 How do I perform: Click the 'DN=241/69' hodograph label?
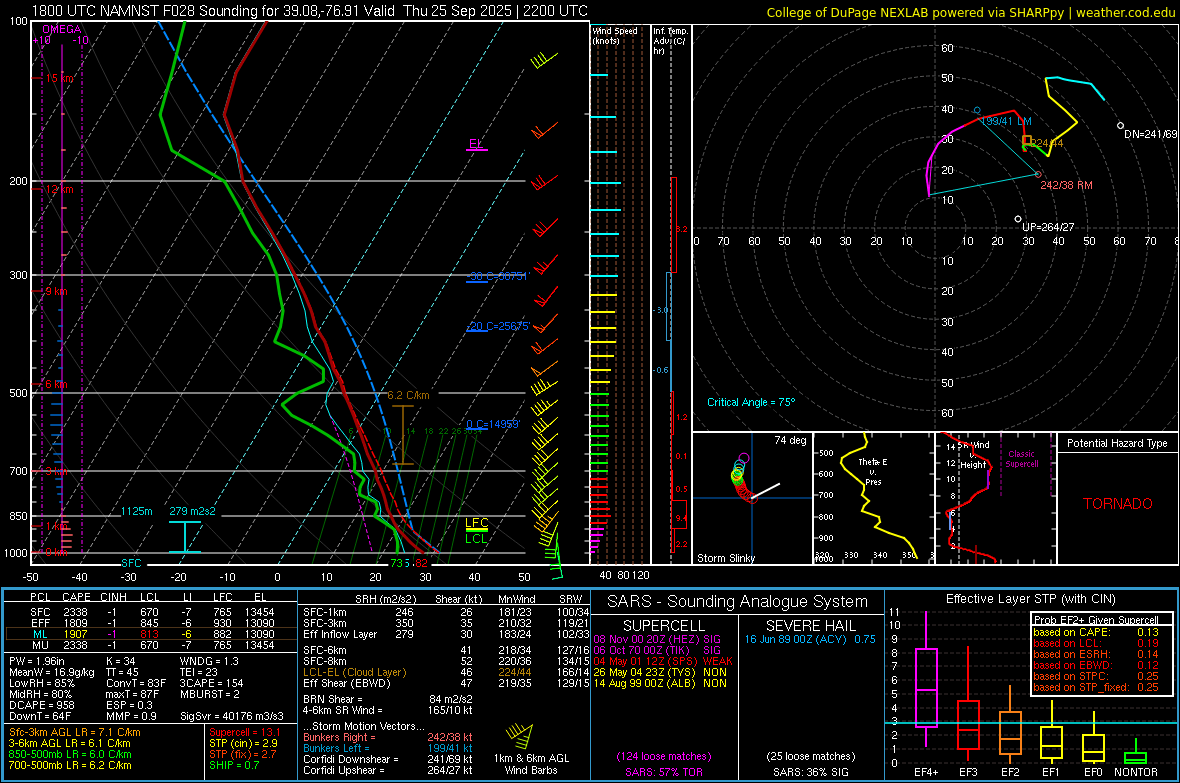point(1150,134)
